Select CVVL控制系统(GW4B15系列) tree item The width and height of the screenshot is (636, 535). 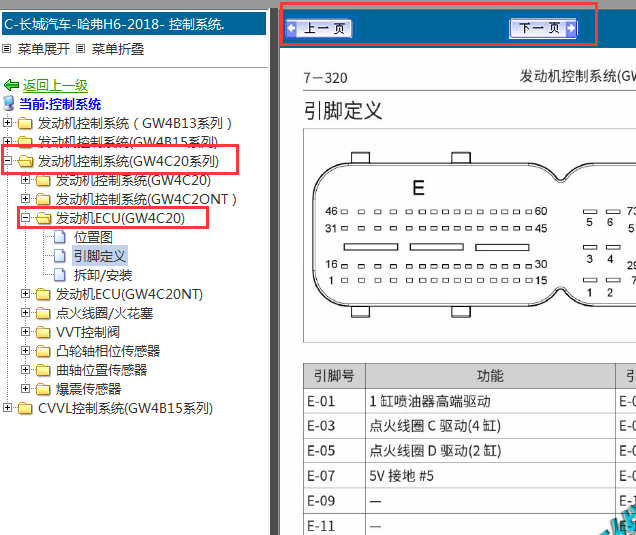(x=125, y=408)
